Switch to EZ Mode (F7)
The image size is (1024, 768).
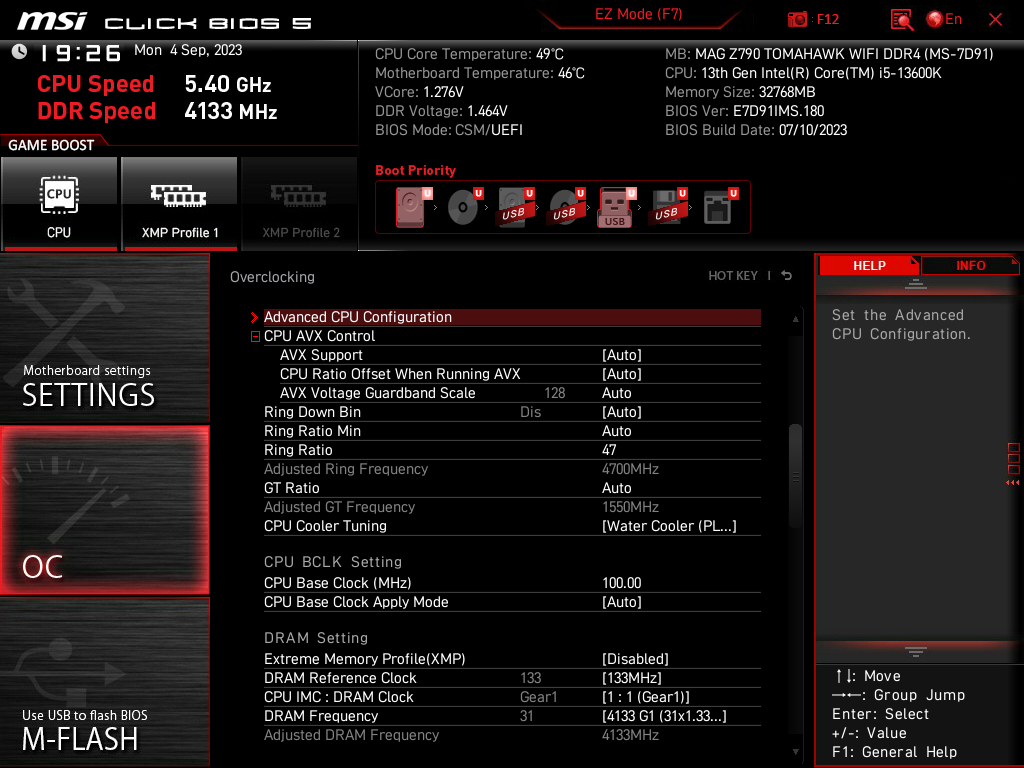pyautogui.click(x=638, y=14)
